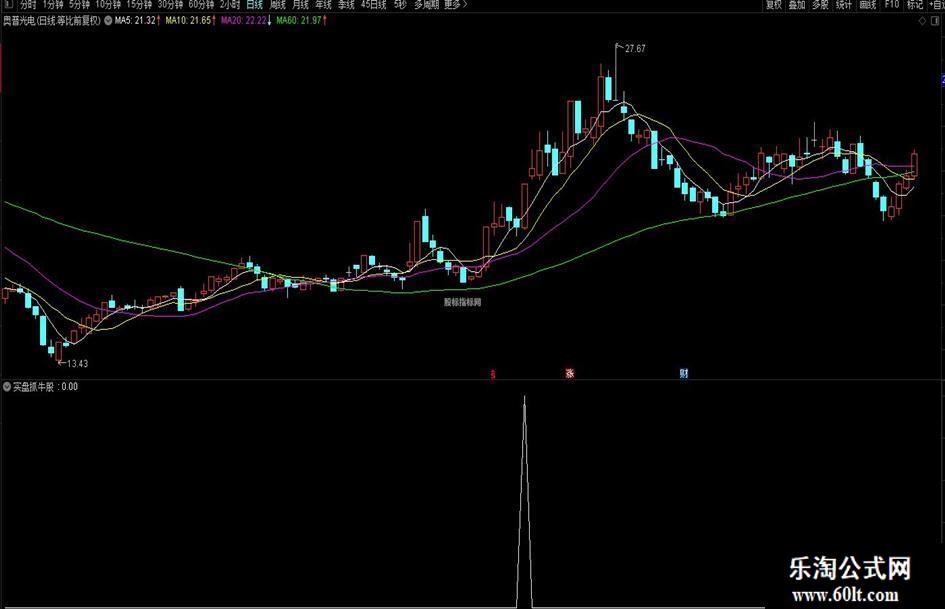Click the 统计 statistics button
945x609 pixels.
pyautogui.click(x=844, y=5)
